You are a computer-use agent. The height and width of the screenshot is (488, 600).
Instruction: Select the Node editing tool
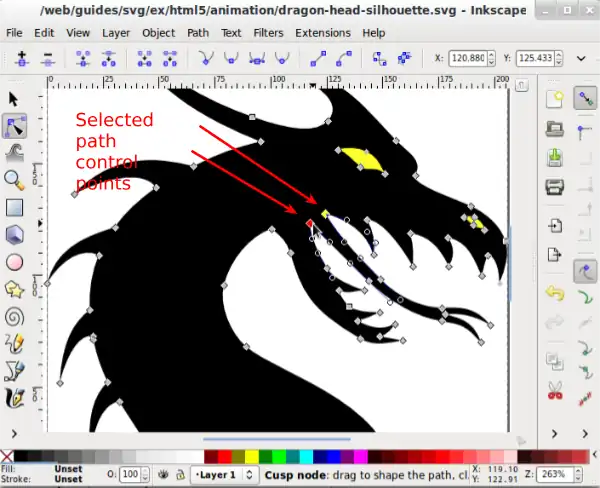click(x=15, y=126)
